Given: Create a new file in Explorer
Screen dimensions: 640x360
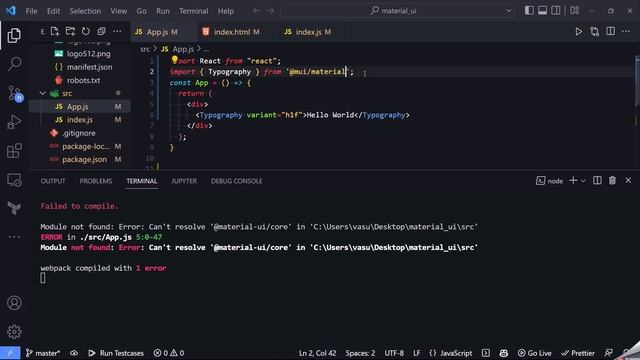Looking at the screenshot, I should point(55,31).
